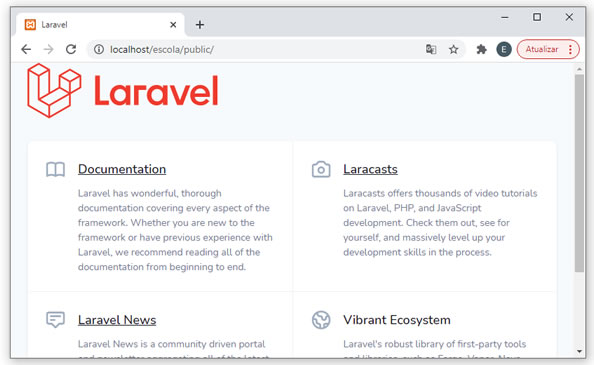Click the XAMPP favicon on Laravel tab
Image resolution: width=594 pixels, height=365 pixels.
point(30,25)
